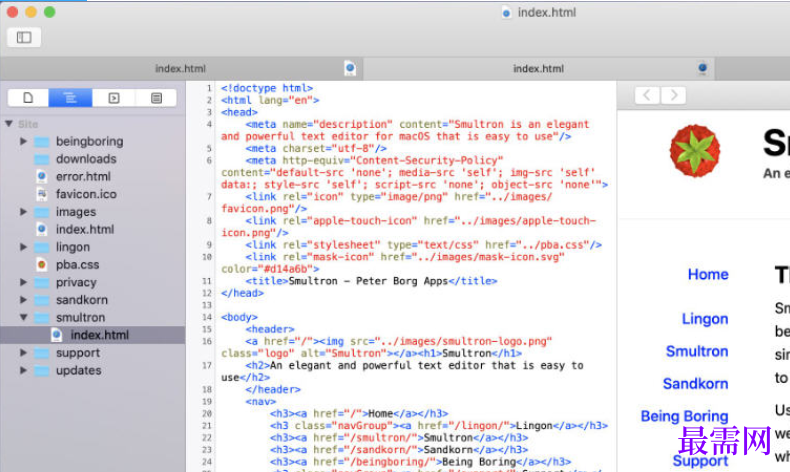This screenshot has height=472, width=790.
Task: Open Lingon link in preview
Action: [705, 319]
